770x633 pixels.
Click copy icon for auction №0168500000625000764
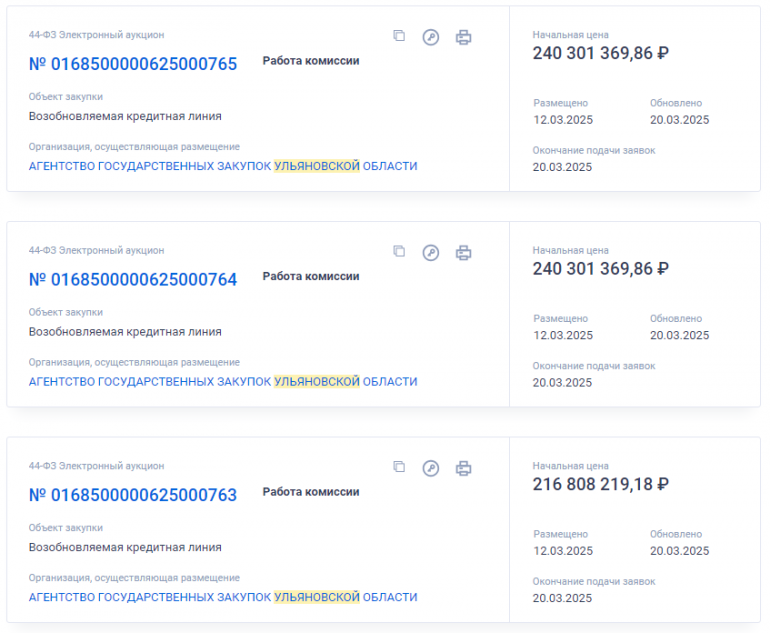coord(399,252)
